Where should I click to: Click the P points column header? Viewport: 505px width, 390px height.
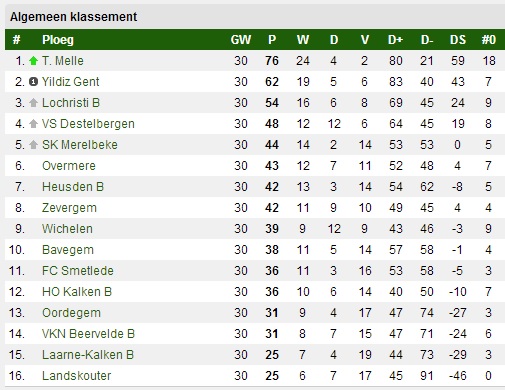click(272, 40)
